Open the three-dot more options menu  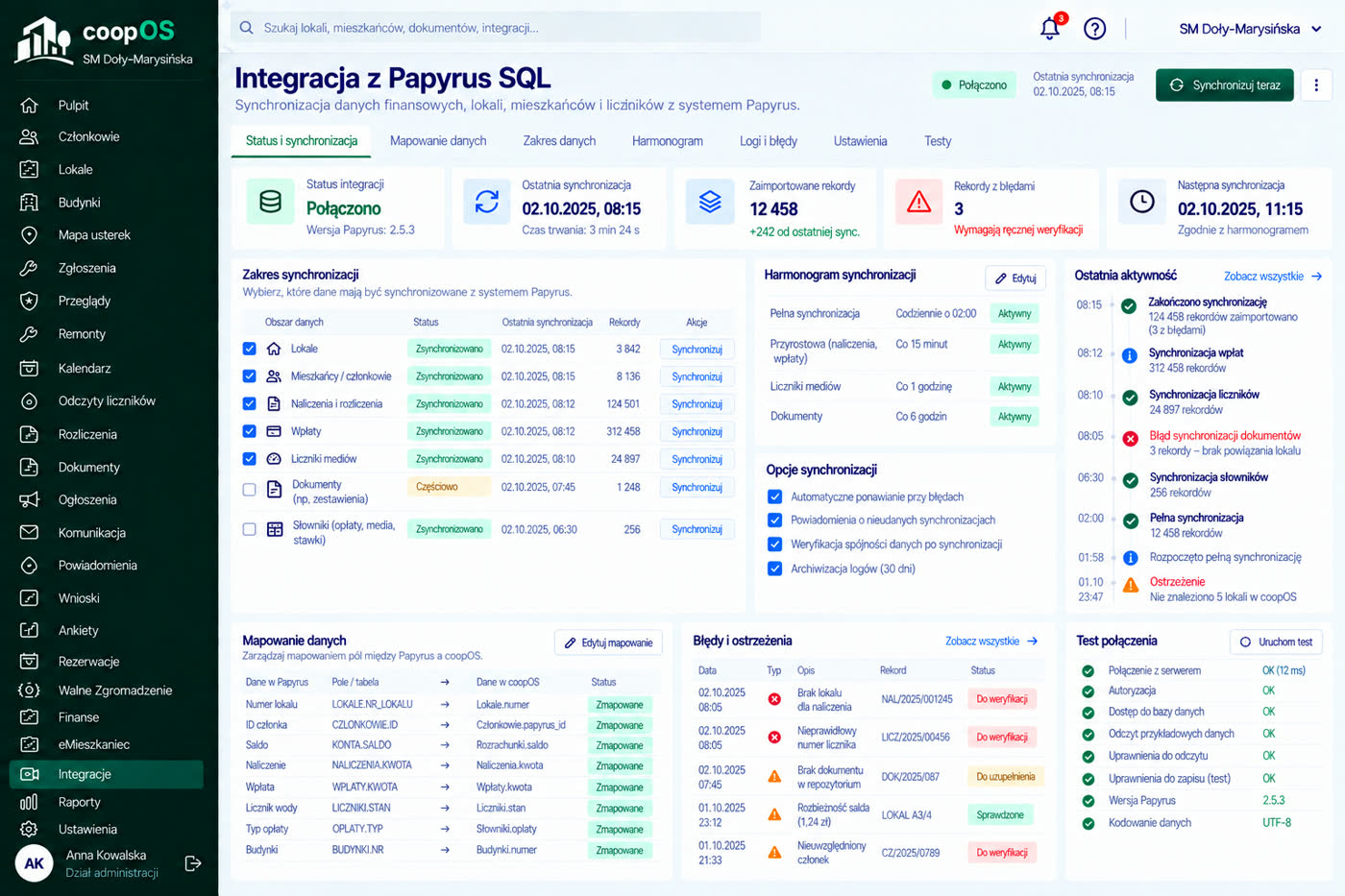(1316, 85)
